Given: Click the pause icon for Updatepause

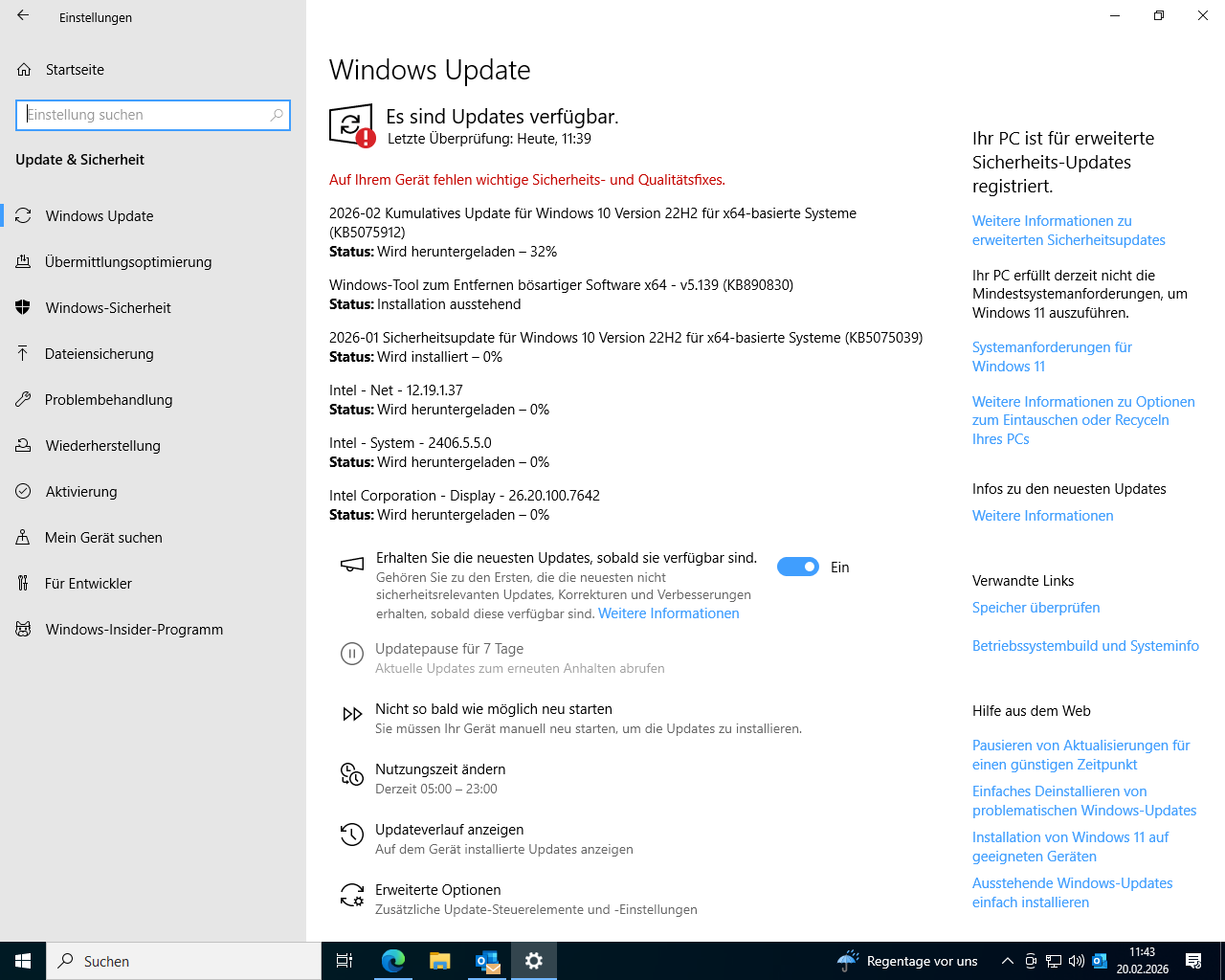Looking at the screenshot, I should point(352,654).
